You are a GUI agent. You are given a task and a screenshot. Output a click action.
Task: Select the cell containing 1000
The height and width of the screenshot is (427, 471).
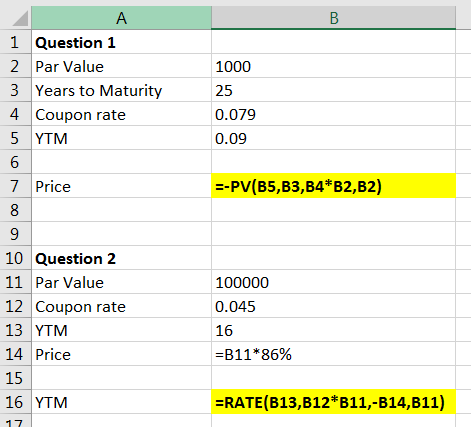333,66
